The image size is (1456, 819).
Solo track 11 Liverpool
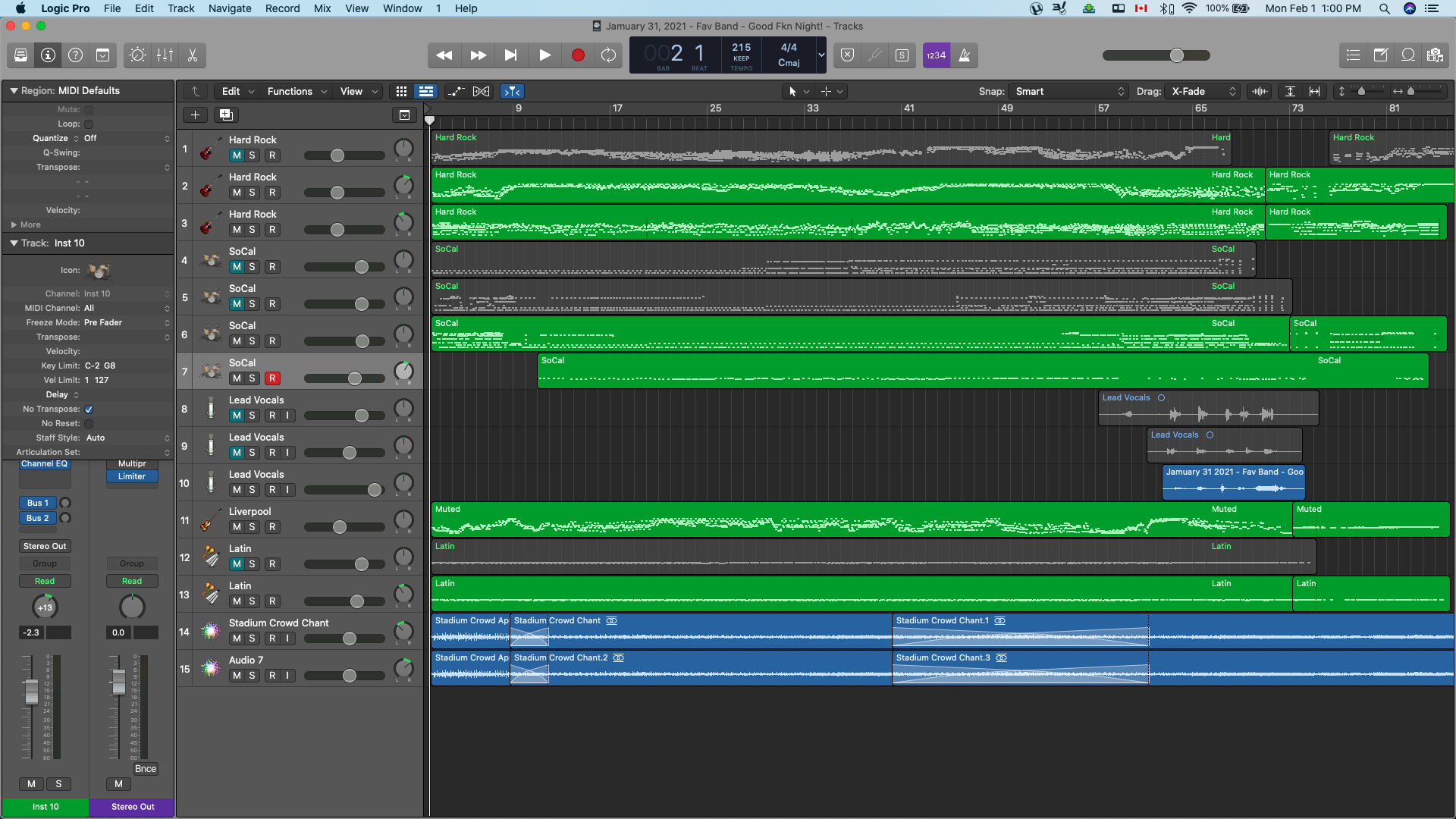click(253, 527)
